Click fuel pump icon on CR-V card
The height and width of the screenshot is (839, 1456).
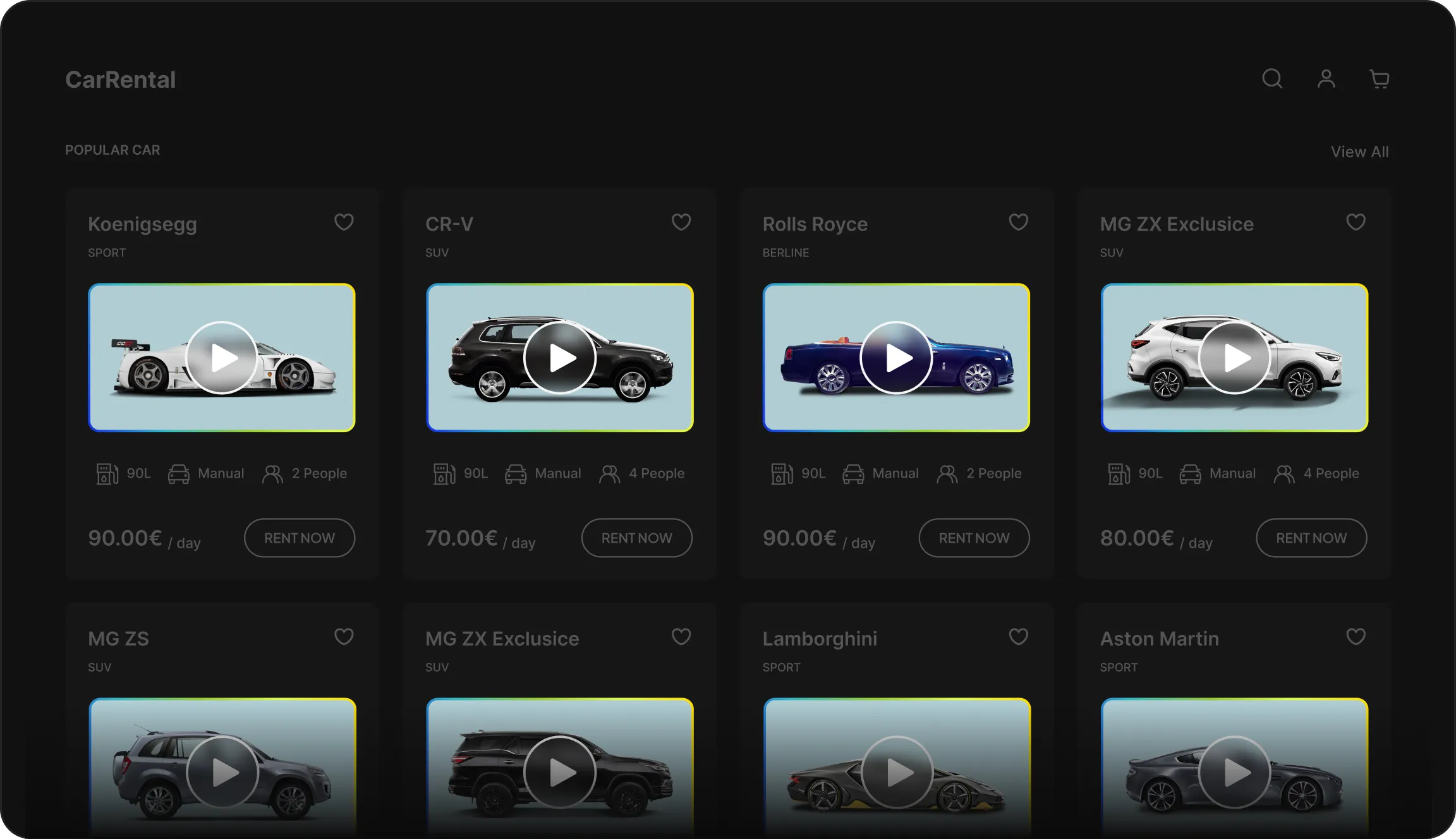click(444, 473)
